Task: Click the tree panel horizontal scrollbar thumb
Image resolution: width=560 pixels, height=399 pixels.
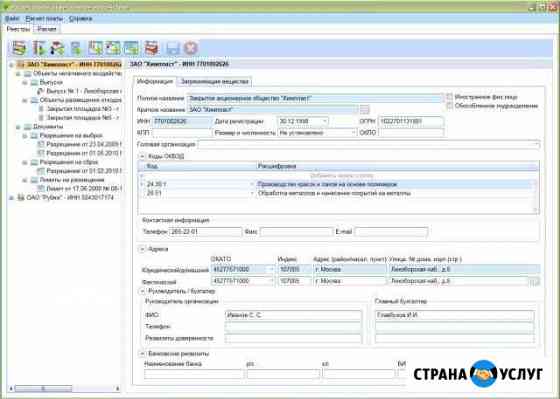Action: pyautogui.click(x=43, y=388)
